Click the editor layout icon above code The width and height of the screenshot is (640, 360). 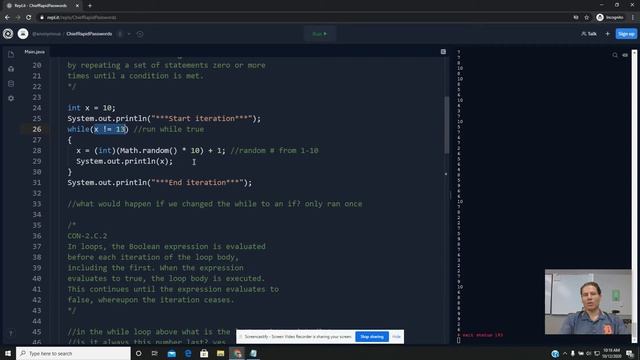[443, 52]
